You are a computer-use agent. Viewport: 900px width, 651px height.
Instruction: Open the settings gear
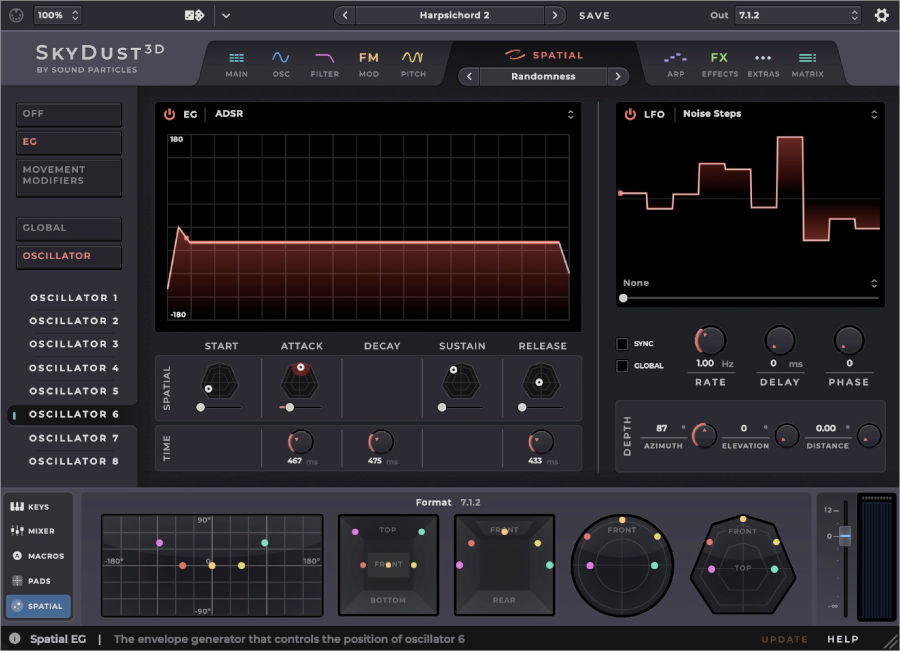880,15
